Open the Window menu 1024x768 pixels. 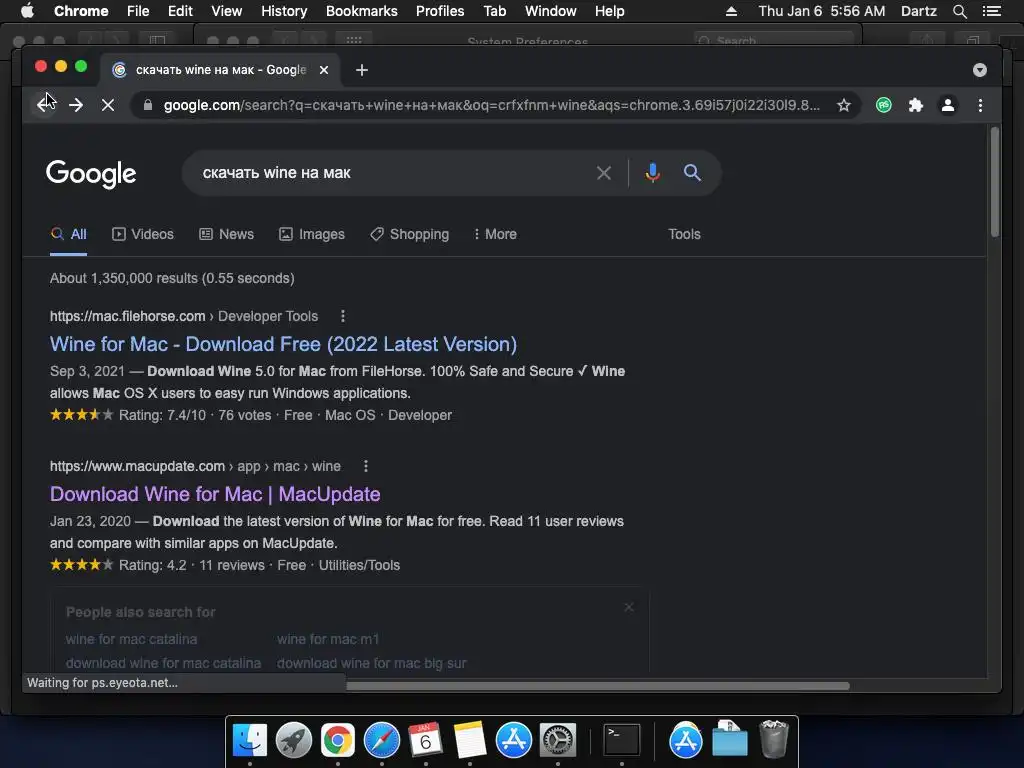click(x=551, y=11)
